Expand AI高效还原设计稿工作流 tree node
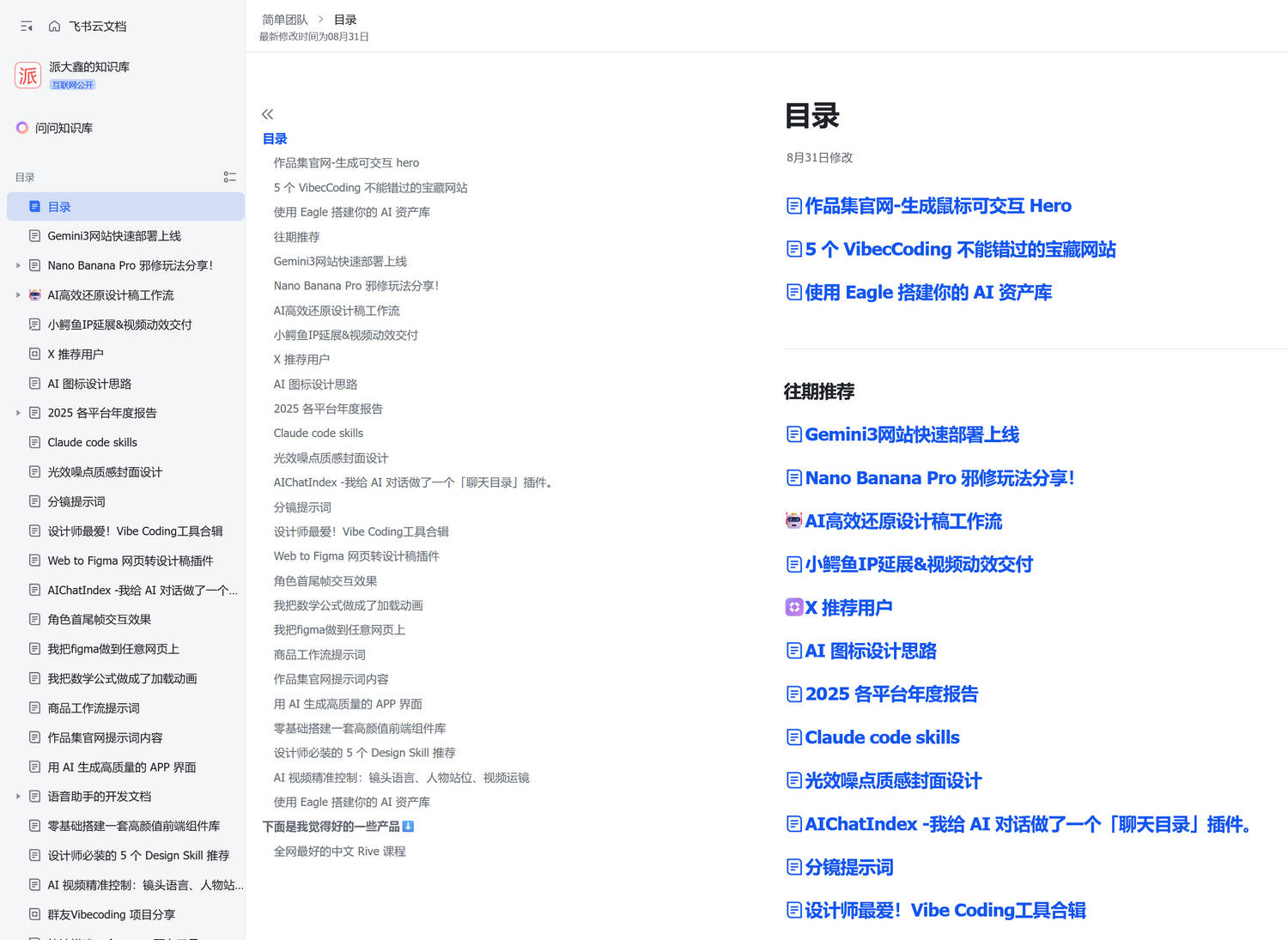Image resolution: width=1288 pixels, height=940 pixels. pyautogui.click(x=18, y=295)
